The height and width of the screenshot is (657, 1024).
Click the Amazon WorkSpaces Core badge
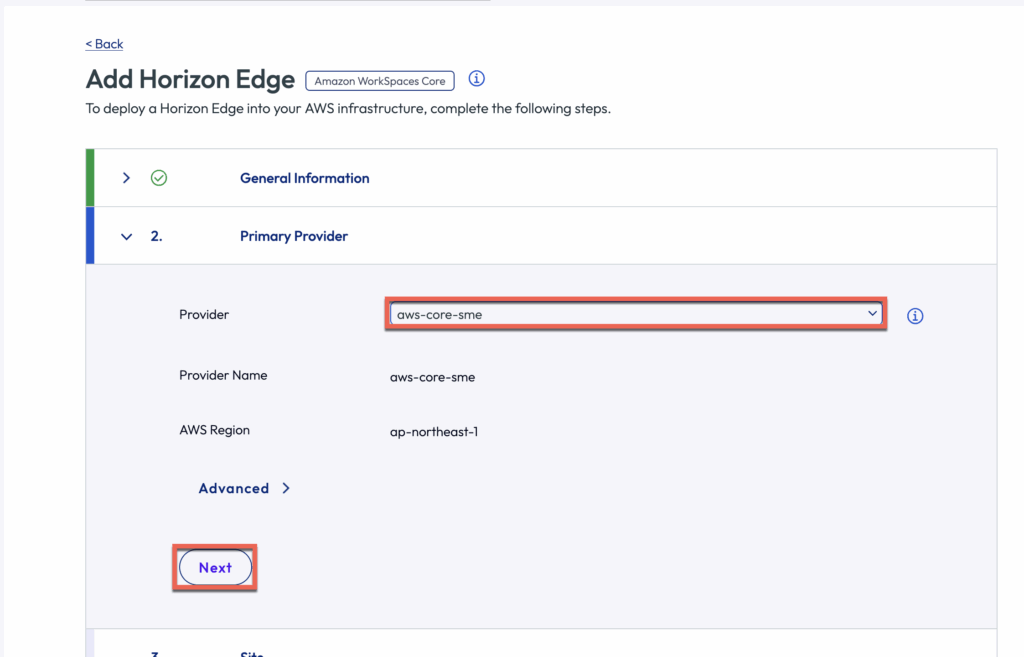coord(380,81)
